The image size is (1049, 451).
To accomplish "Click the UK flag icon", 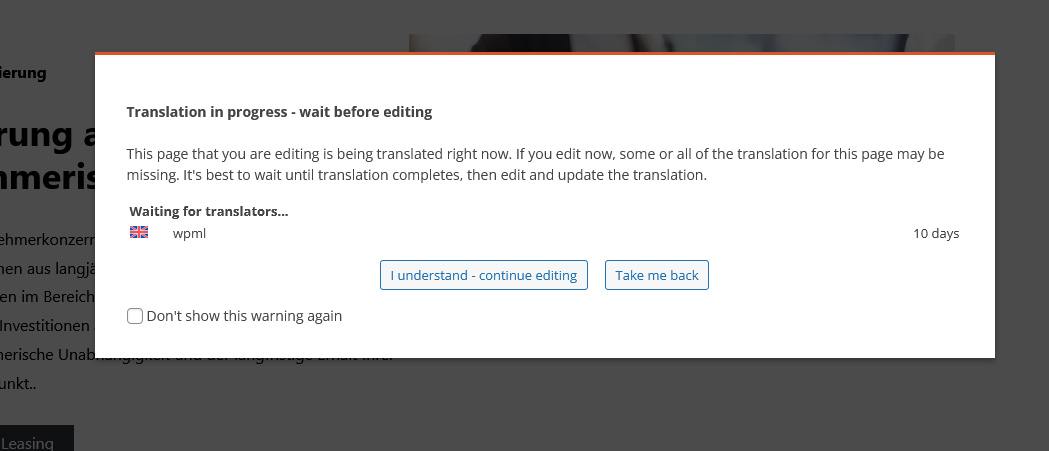I will (x=139, y=233).
